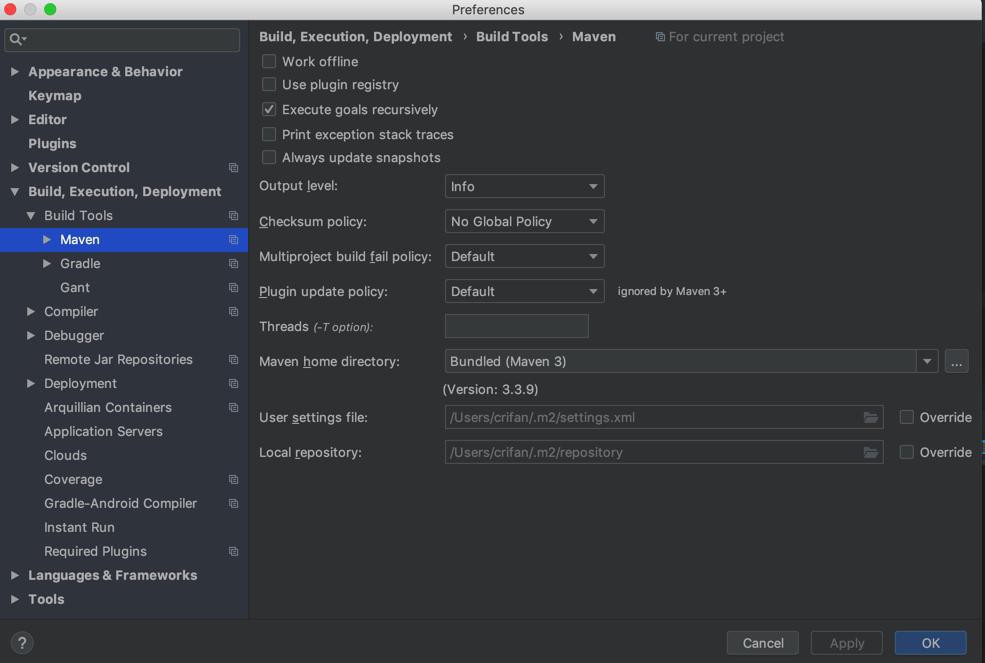
Task: Expand the Gradle tree node arrow
Action: [47, 264]
